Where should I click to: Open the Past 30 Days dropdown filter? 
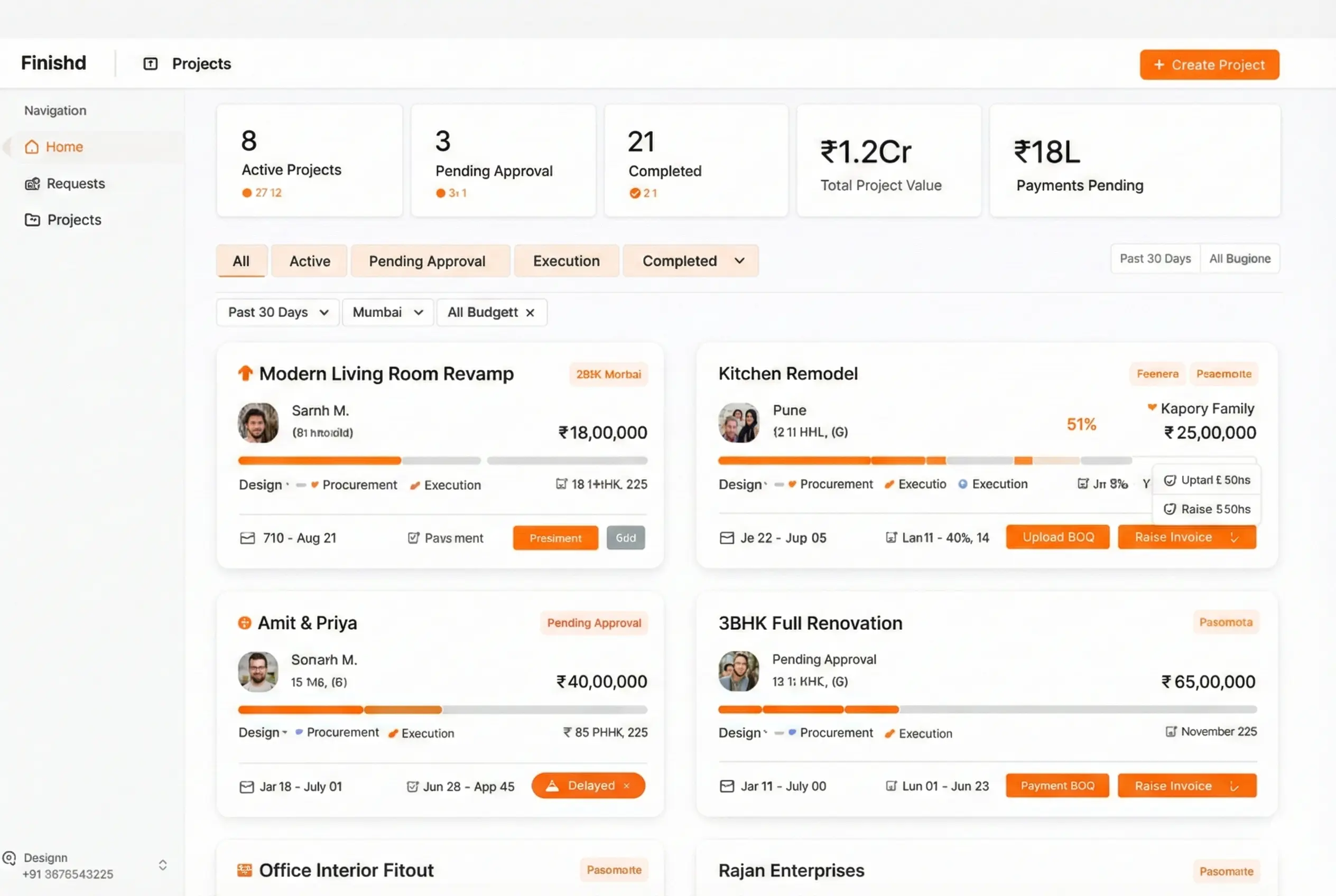[277, 312]
